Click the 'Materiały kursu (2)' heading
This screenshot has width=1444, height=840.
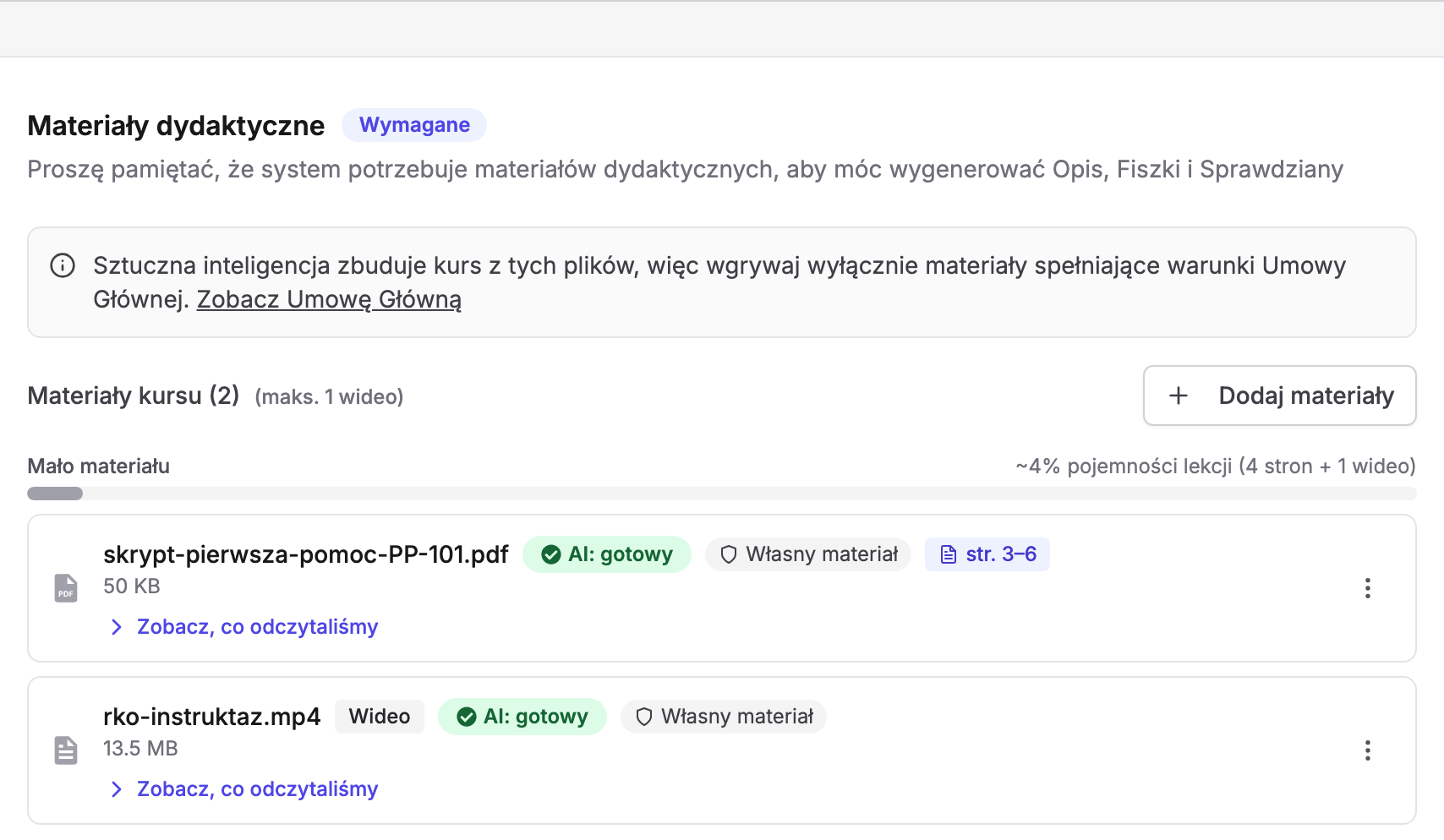click(x=134, y=395)
